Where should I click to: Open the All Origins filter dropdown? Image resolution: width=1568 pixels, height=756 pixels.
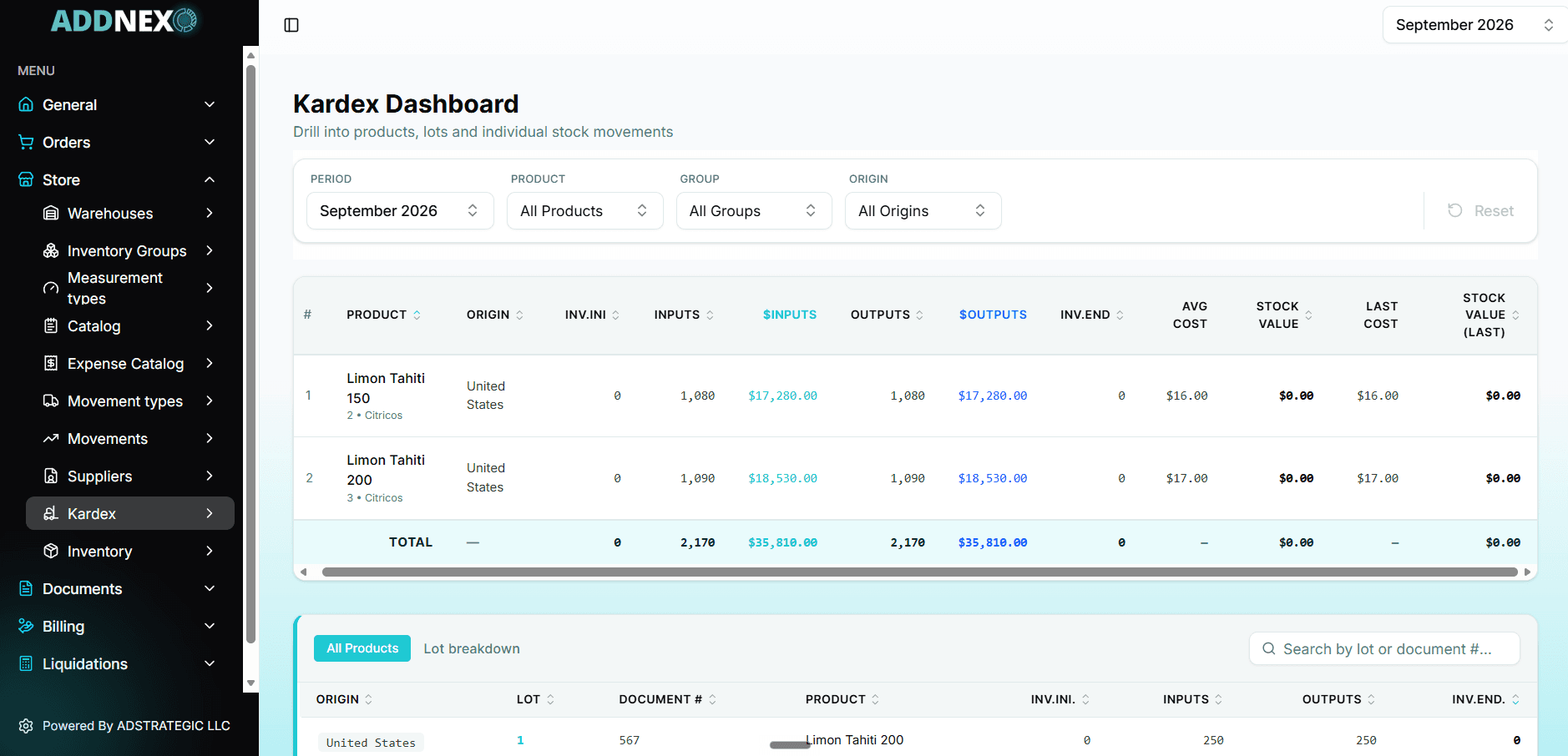[x=923, y=211]
